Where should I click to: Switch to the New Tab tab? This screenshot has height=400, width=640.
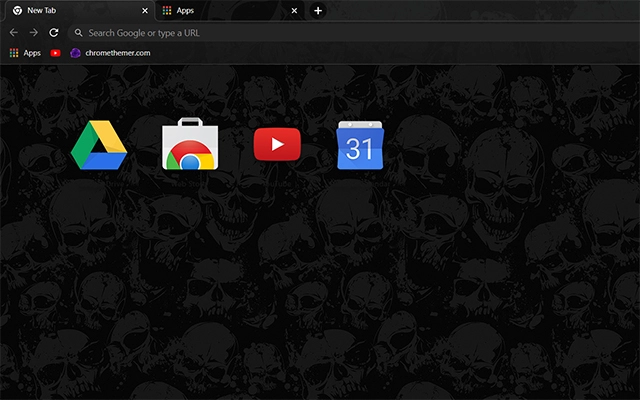80,11
